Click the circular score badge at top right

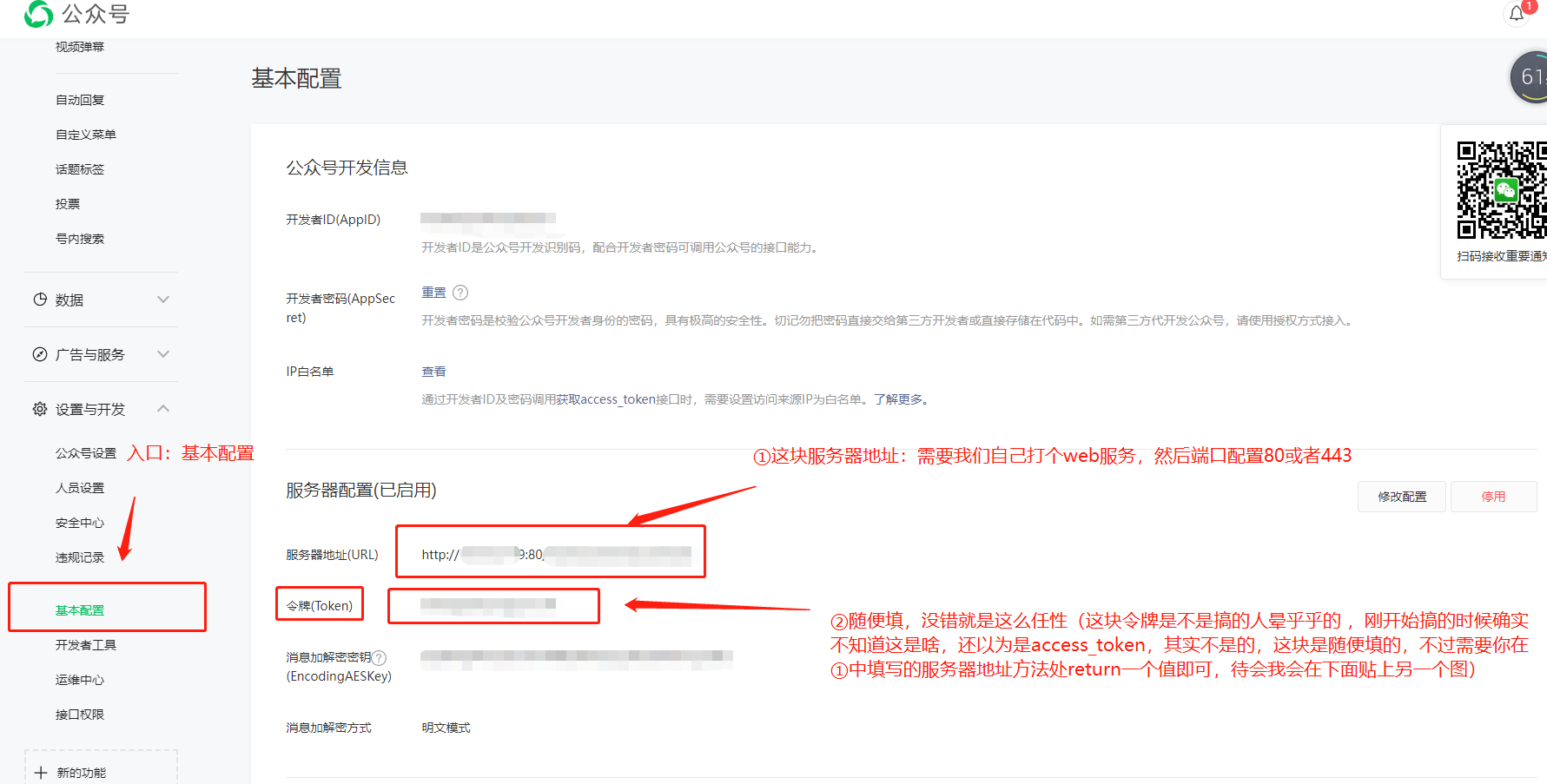tap(1530, 77)
